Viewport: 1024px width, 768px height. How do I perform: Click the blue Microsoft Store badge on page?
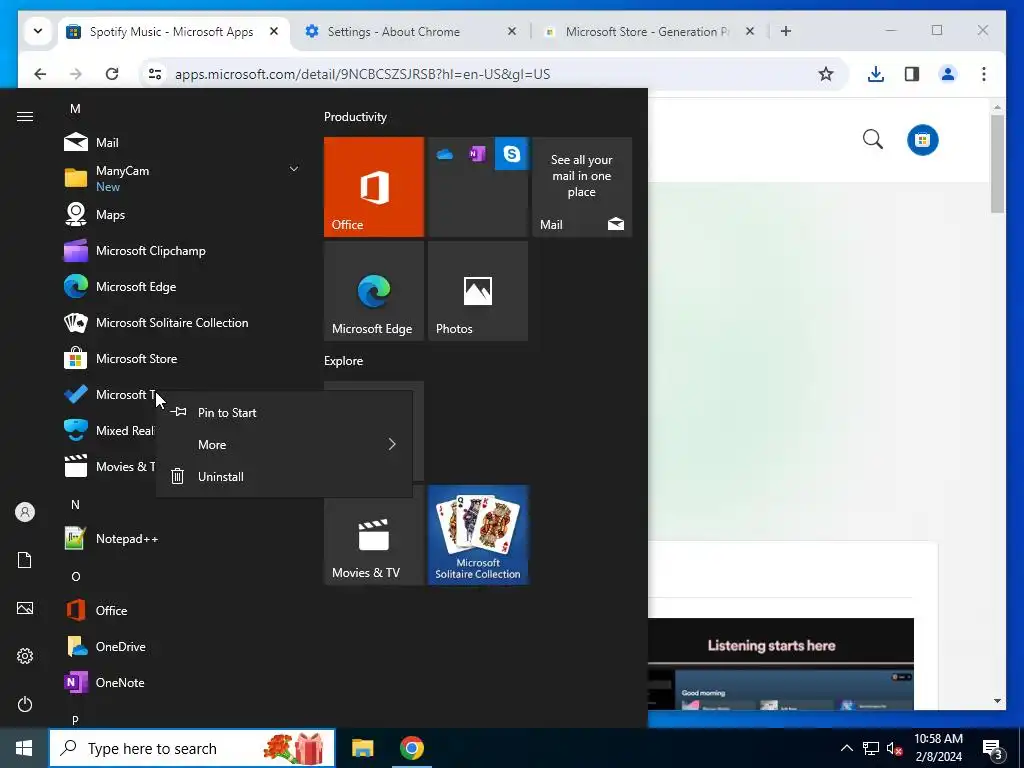(922, 140)
